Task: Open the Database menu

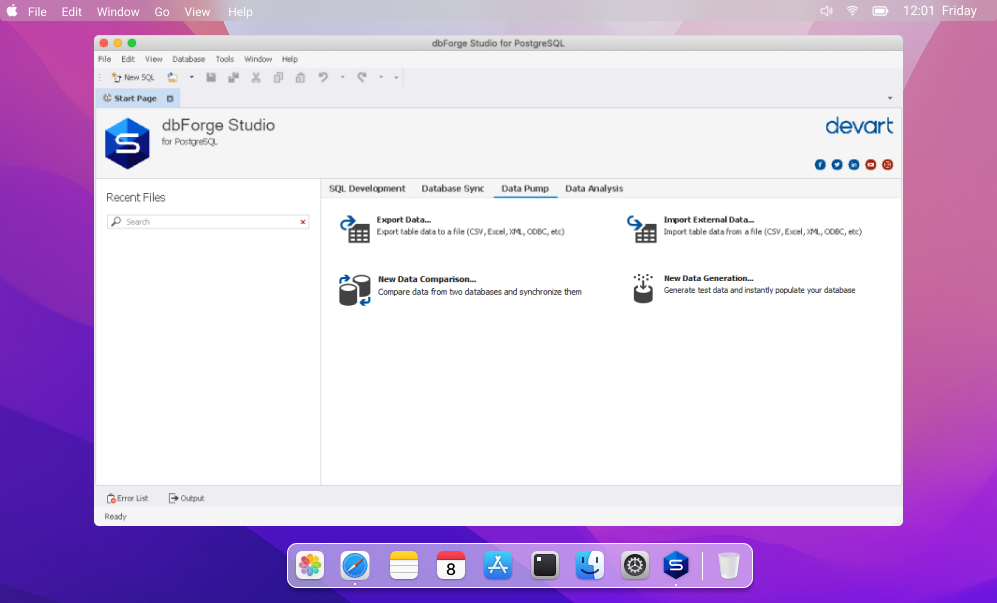Action: (189, 59)
